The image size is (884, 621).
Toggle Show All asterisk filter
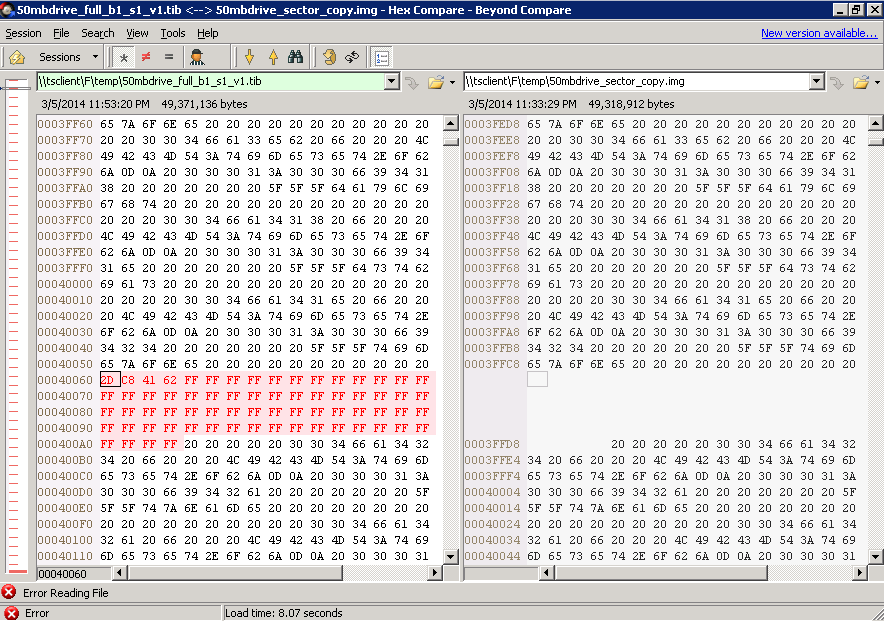[123, 57]
